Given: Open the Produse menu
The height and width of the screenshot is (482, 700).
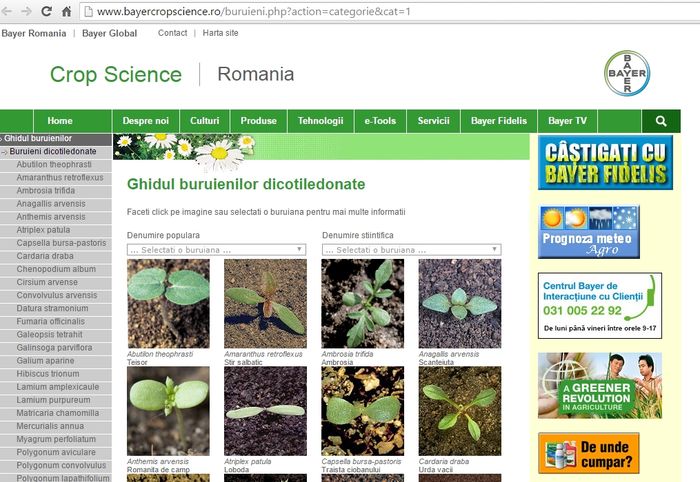Looking at the screenshot, I should point(258,121).
